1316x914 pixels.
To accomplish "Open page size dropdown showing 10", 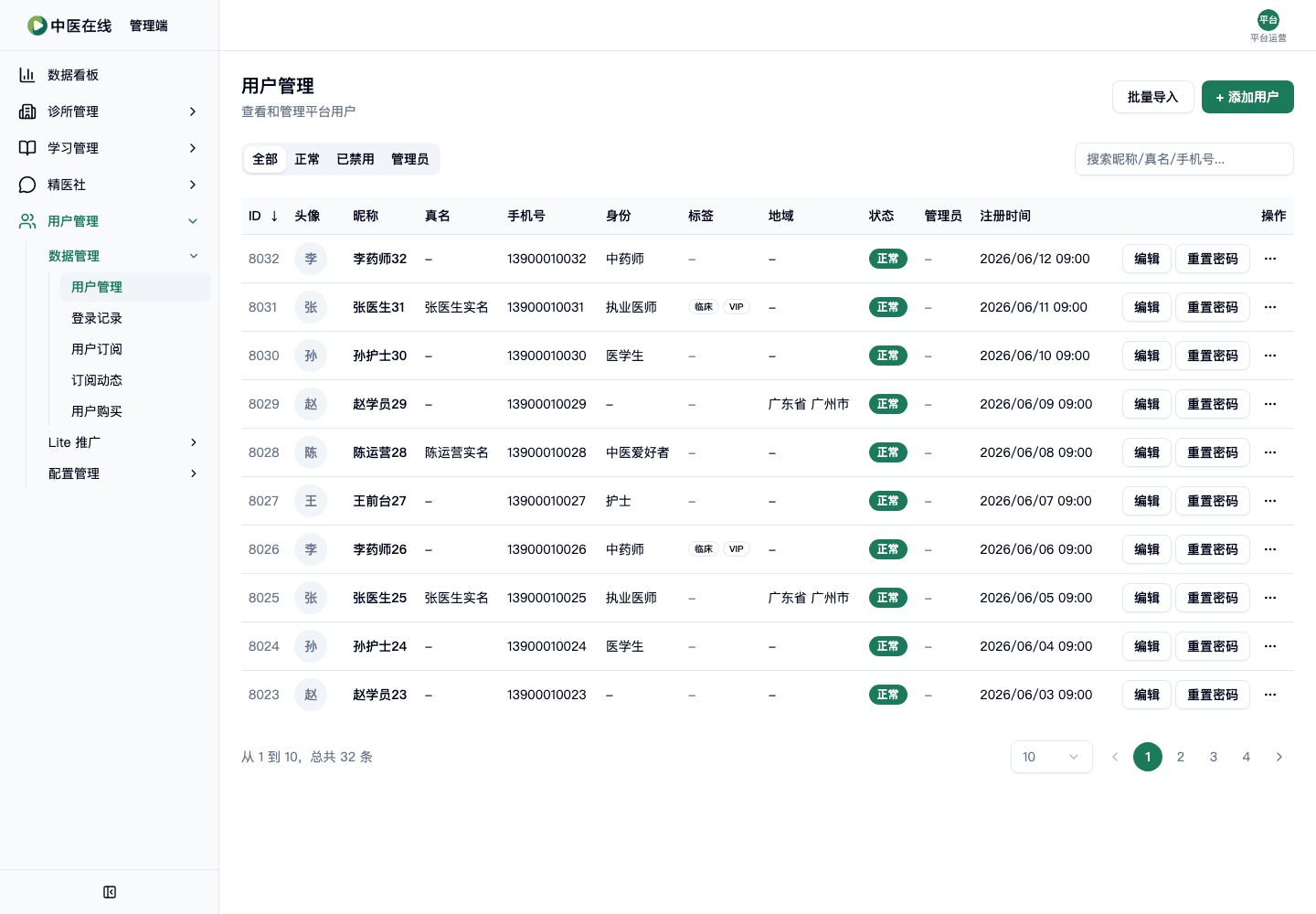I will pos(1052,757).
